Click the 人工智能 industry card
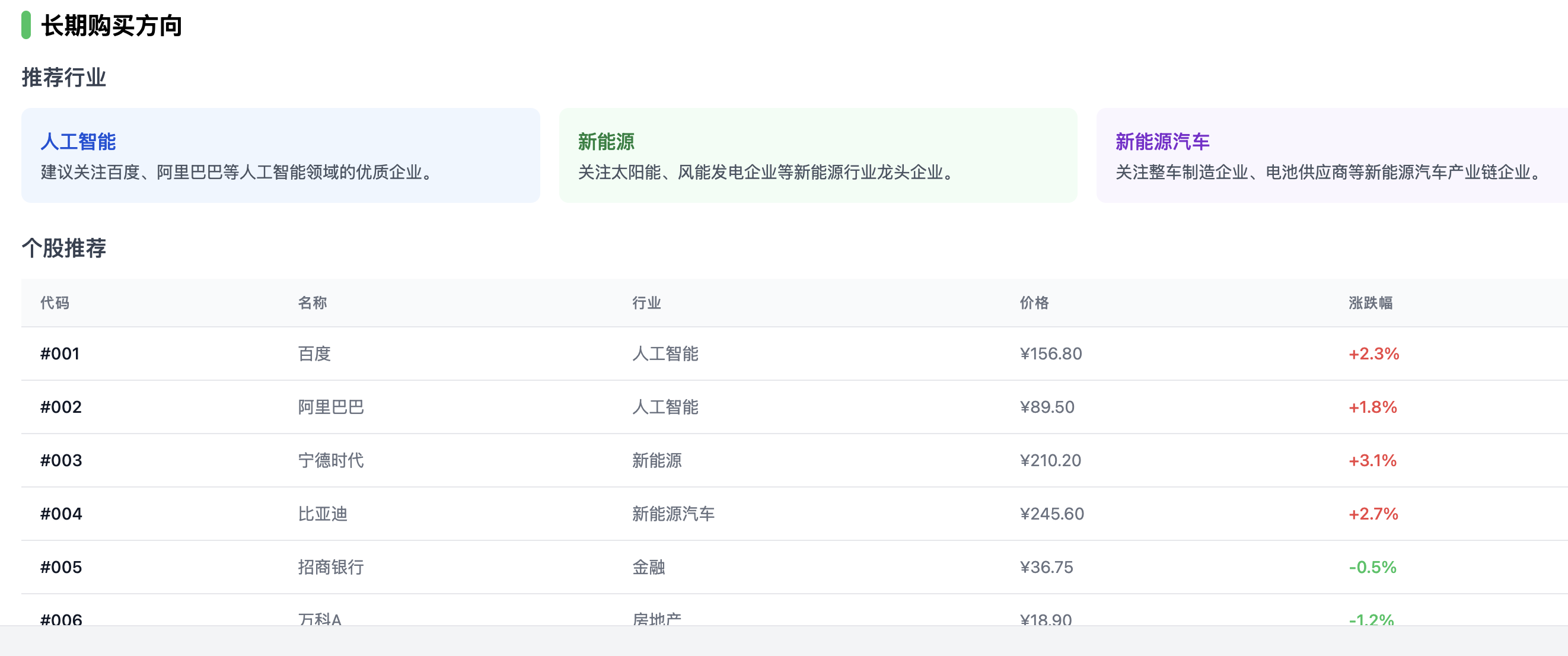Screen dimensions: 1568x656 click(280, 155)
